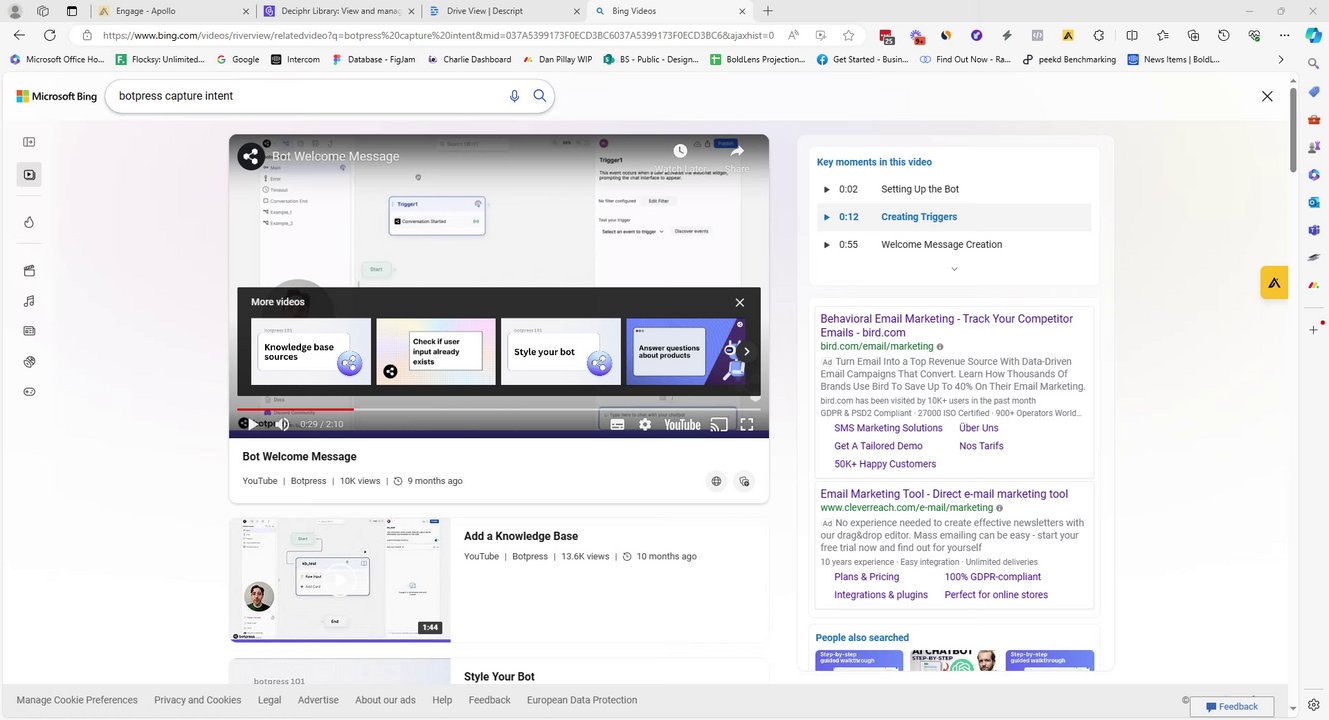Start voice search with the microphone icon

click(x=514, y=96)
